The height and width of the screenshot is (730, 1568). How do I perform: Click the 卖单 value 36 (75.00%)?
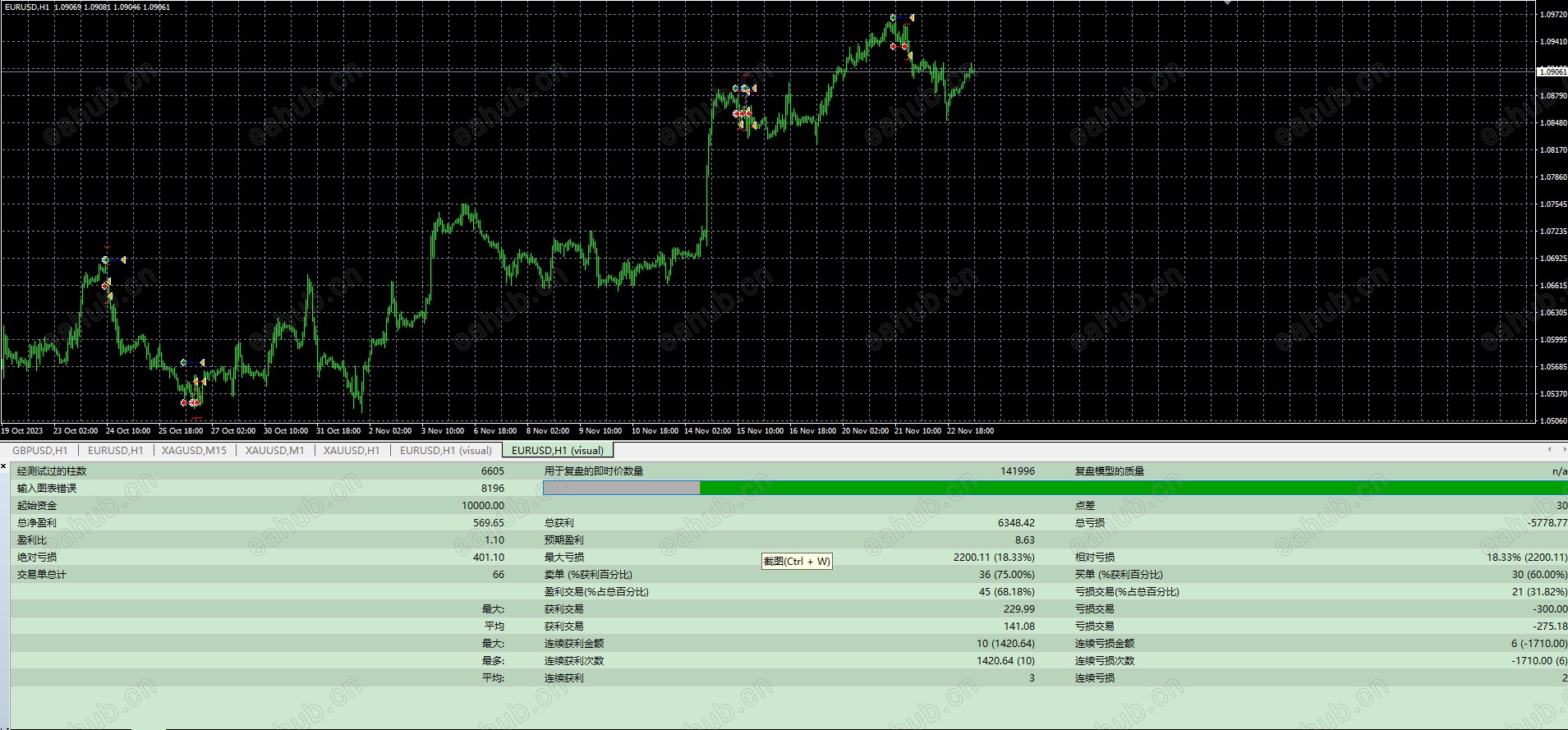pyautogui.click(x=1007, y=575)
